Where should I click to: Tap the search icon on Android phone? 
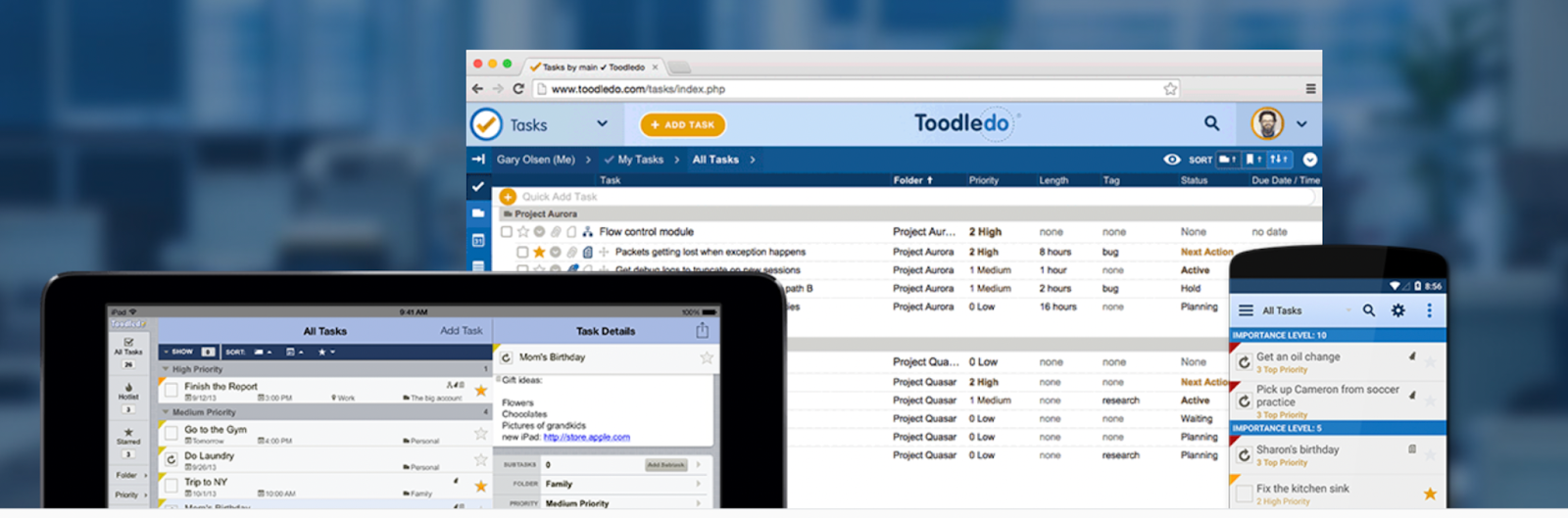pos(1369,310)
